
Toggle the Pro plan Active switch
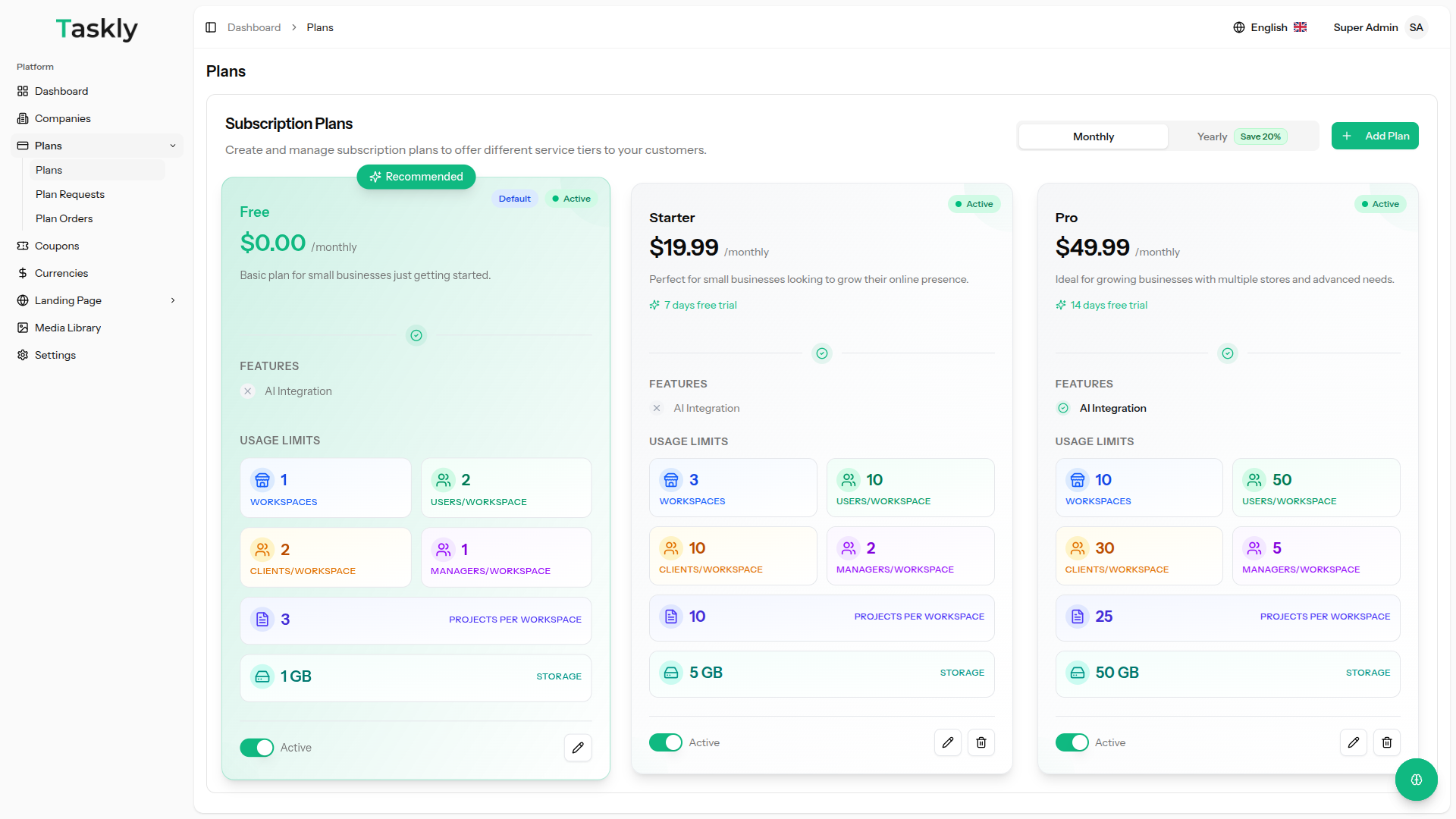point(1072,742)
